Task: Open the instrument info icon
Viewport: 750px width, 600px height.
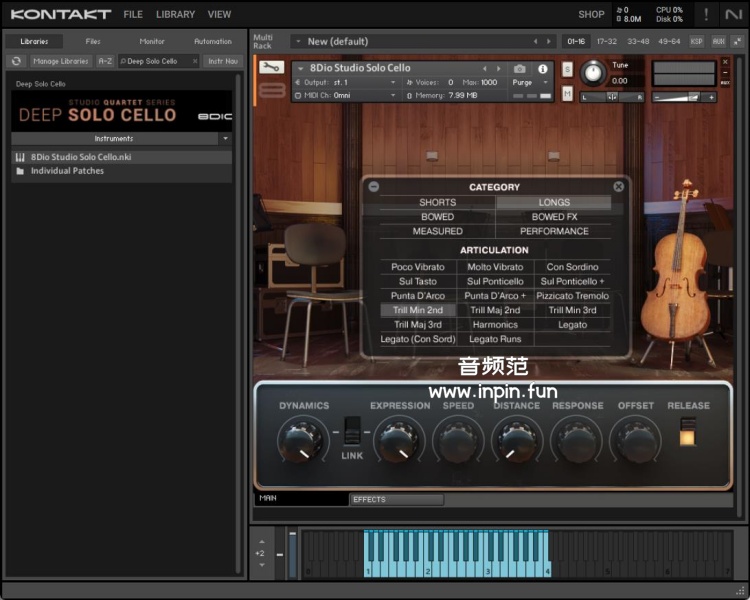Action: tap(543, 69)
